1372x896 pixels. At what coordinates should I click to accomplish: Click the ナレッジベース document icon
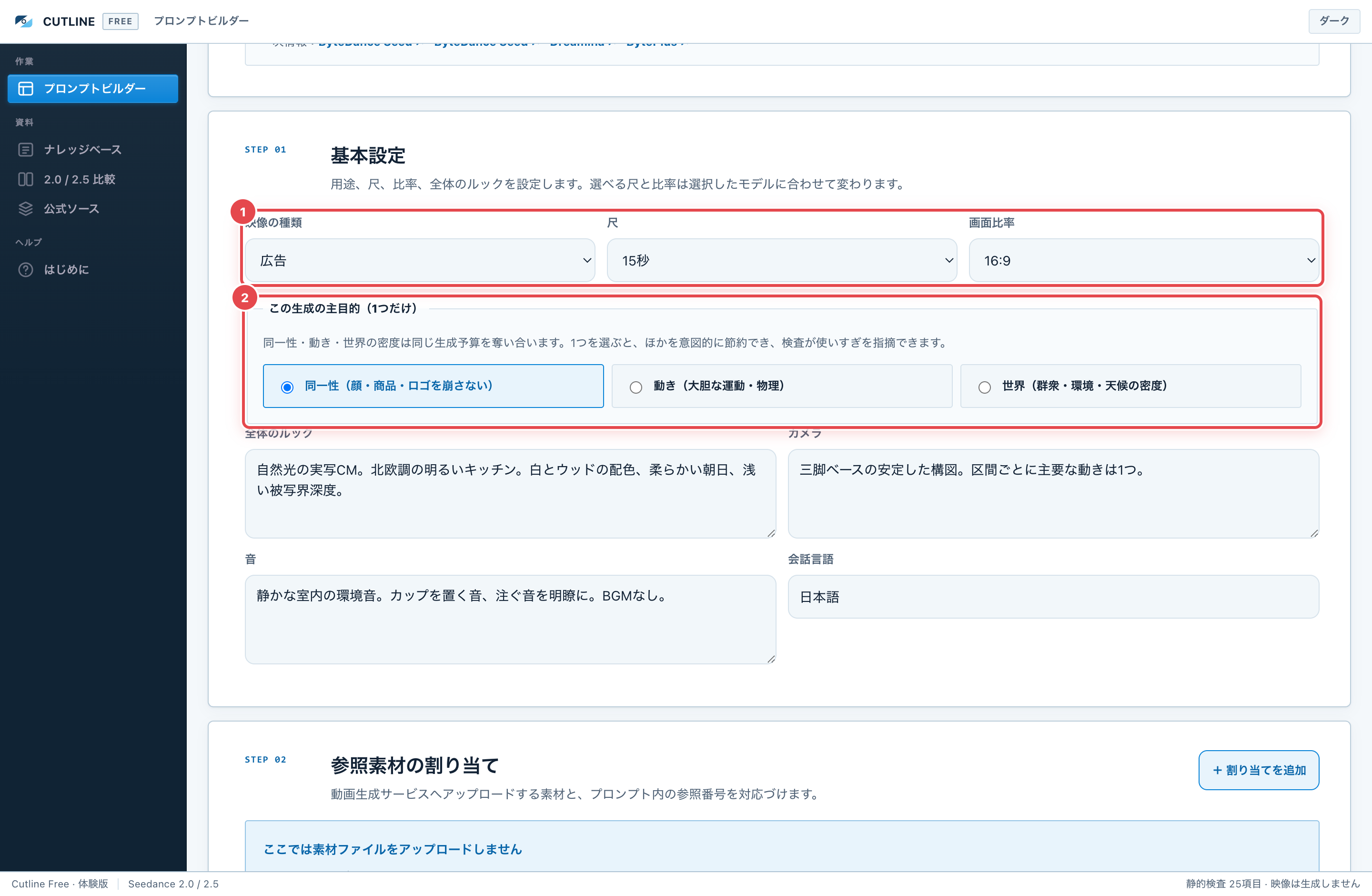(x=26, y=149)
